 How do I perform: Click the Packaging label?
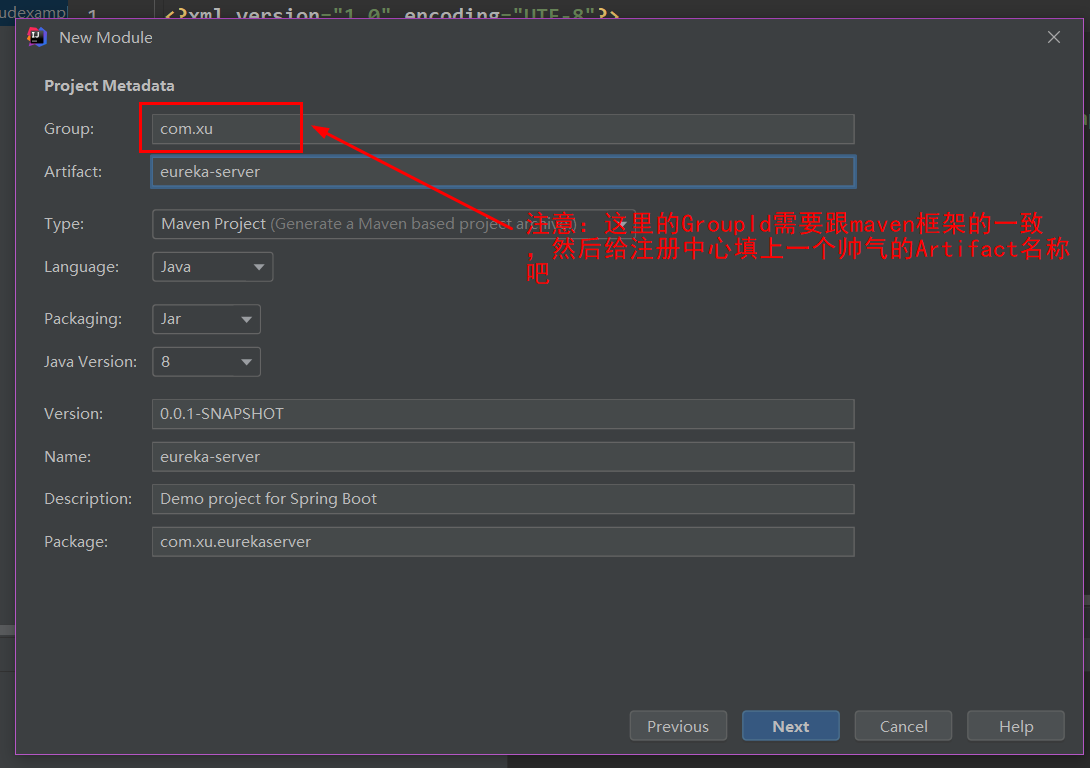(x=83, y=318)
